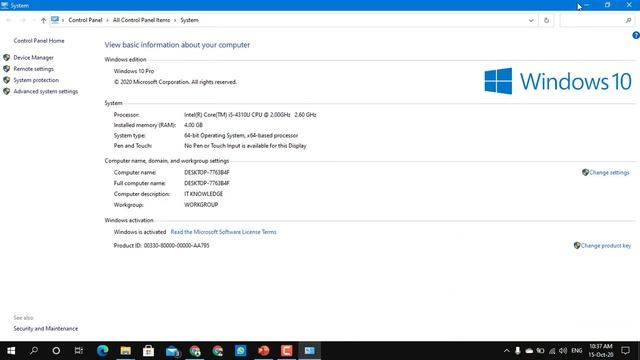Open the Windows Start menu

(11, 351)
